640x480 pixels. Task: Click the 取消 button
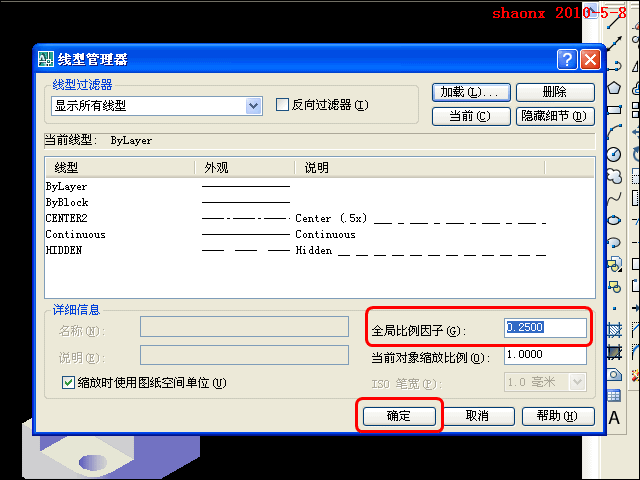[478, 416]
